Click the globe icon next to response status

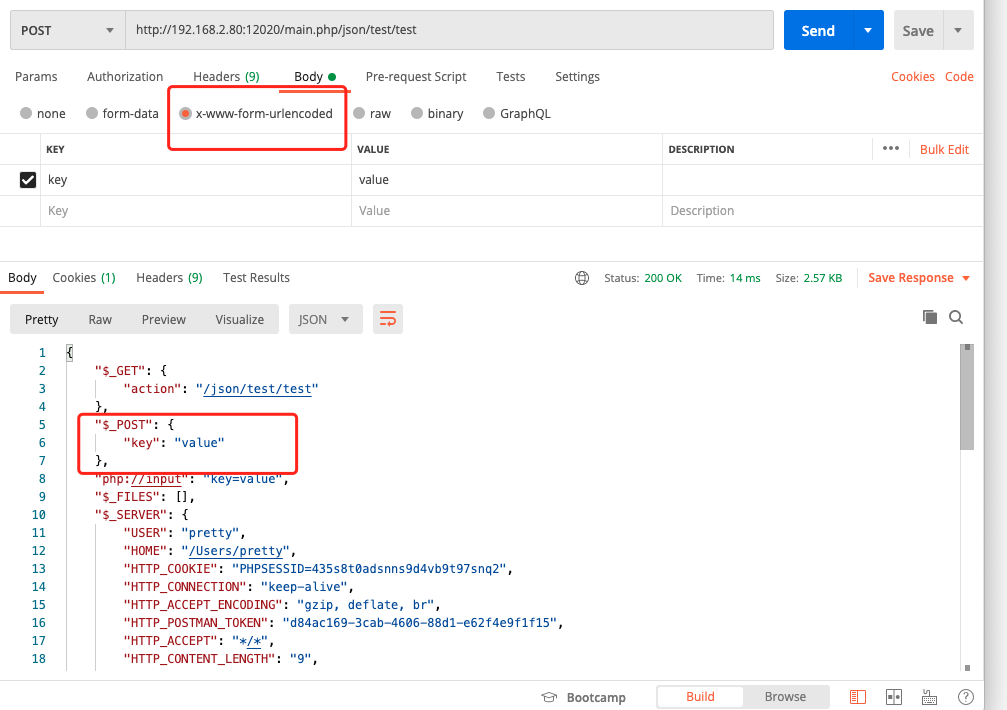[582, 279]
